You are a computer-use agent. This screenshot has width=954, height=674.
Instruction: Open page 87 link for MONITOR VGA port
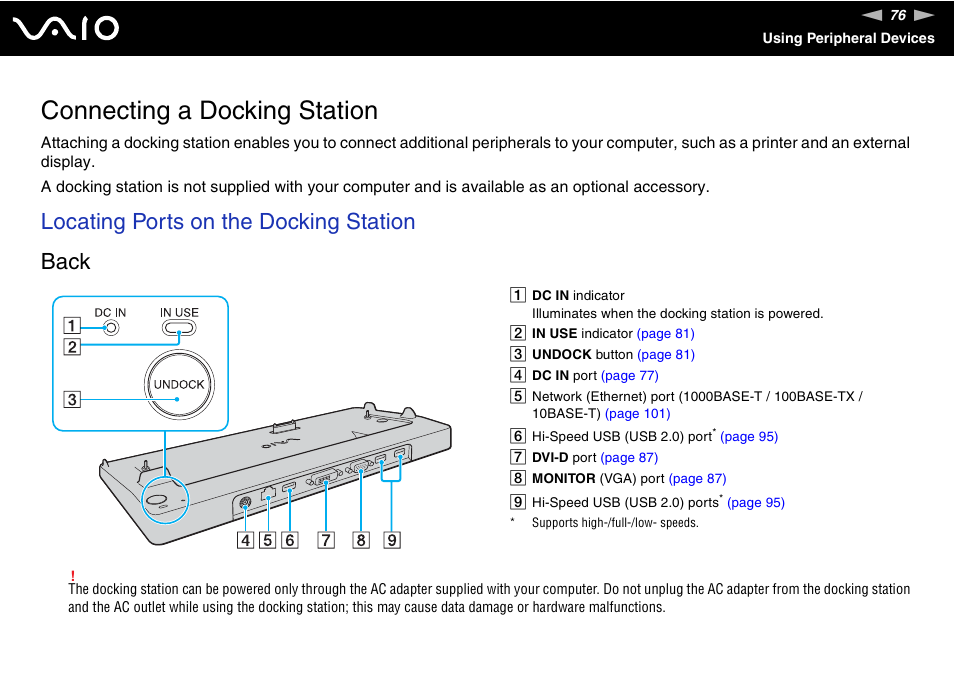point(697,479)
